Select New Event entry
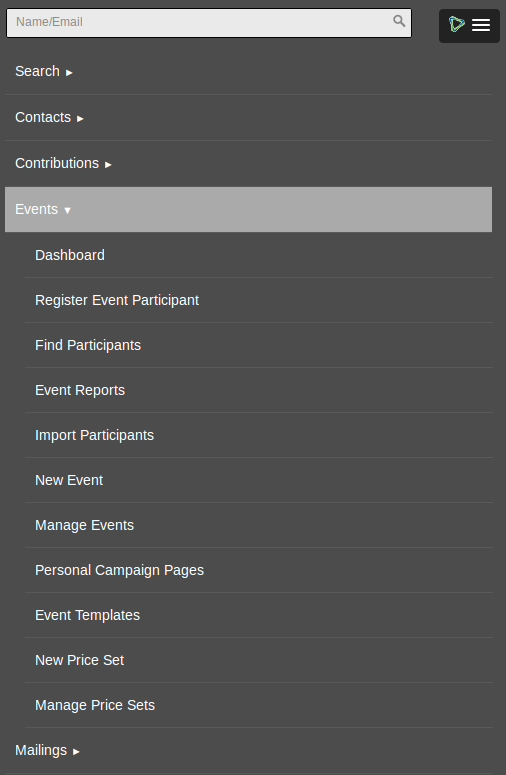The width and height of the screenshot is (506, 775). (x=258, y=480)
